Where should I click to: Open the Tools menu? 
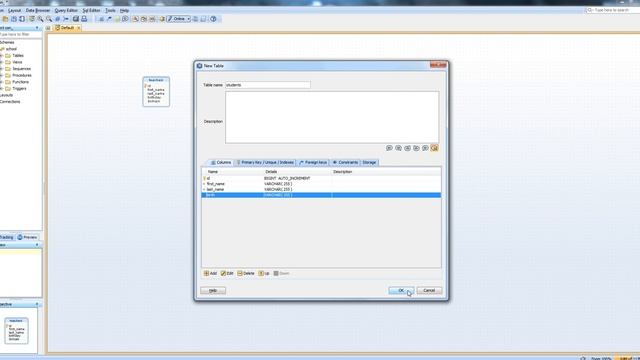pos(110,10)
